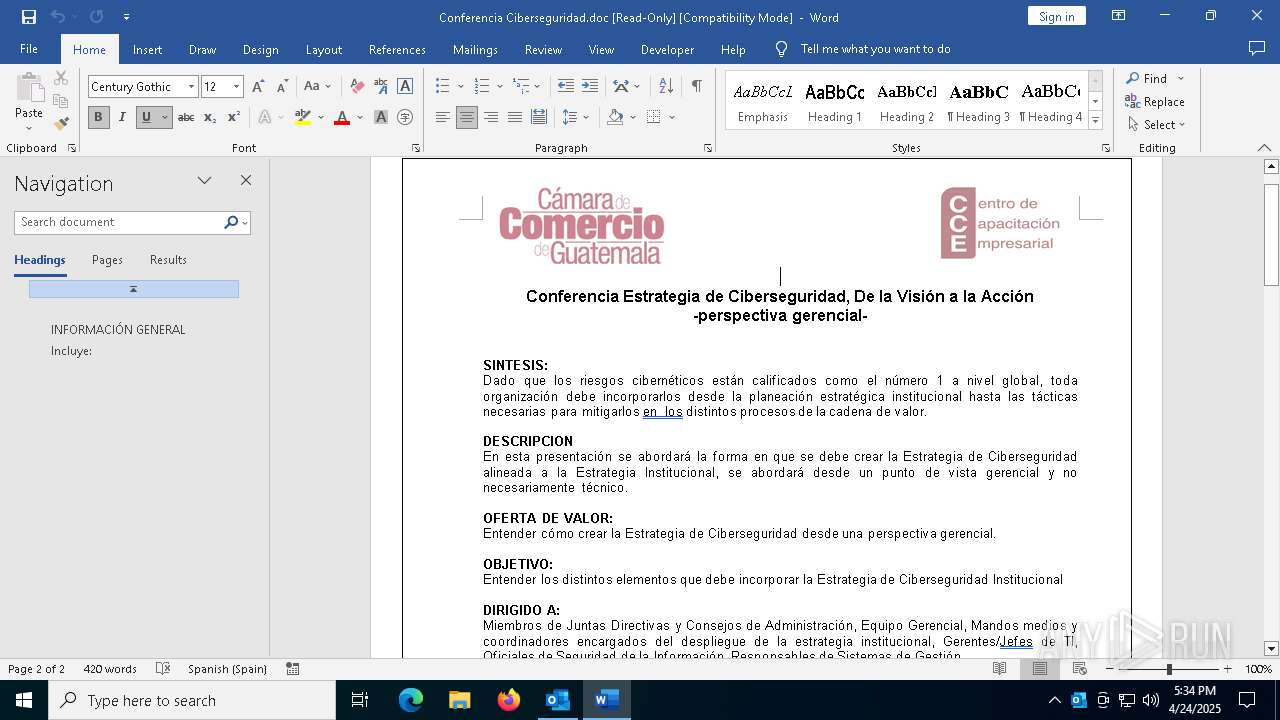1280x720 pixels.
Task: Switch to the Review tab
Action: [x=543, y=49]
